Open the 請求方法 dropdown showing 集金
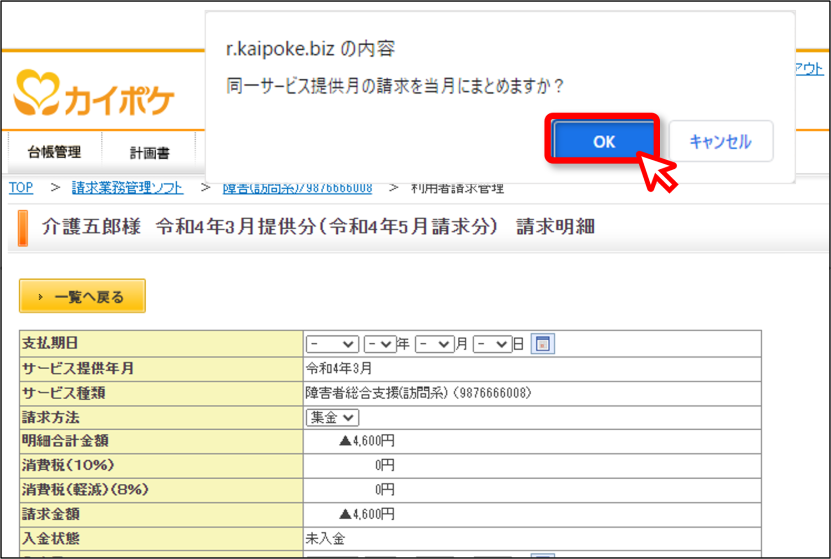The width and height of the screenshot is (831, 559). coord(332,418)
